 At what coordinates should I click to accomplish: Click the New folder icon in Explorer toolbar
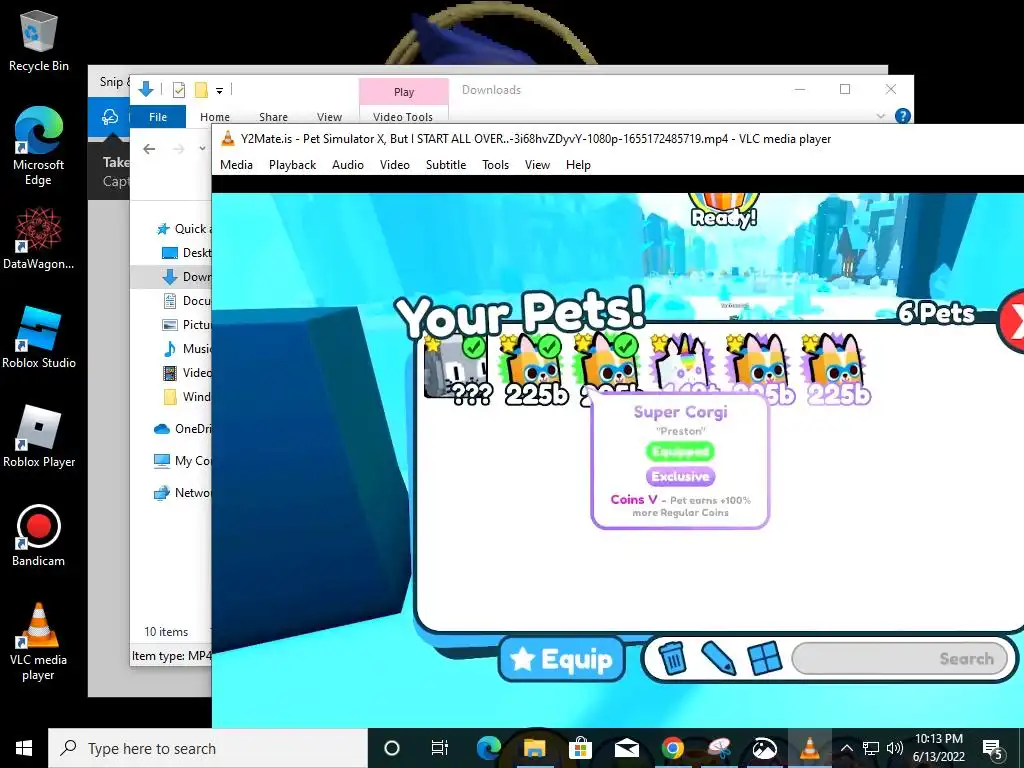click(201, 90)
